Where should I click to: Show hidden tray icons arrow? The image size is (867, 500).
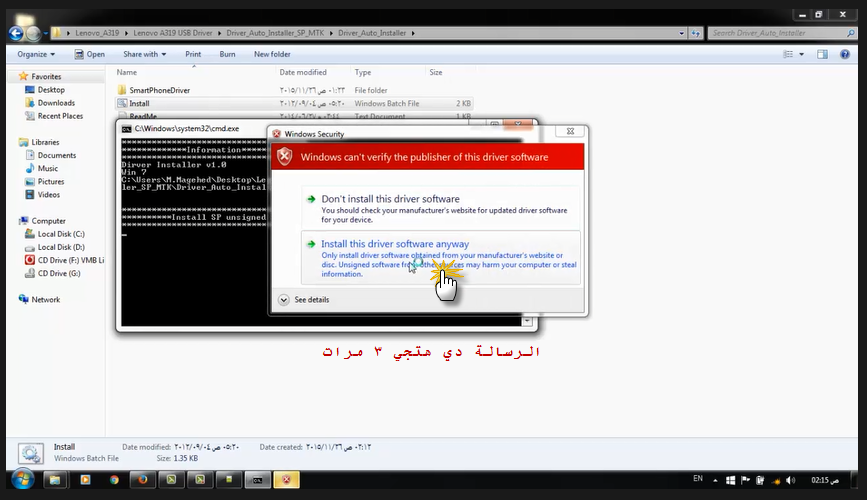[x=715, y=480]
